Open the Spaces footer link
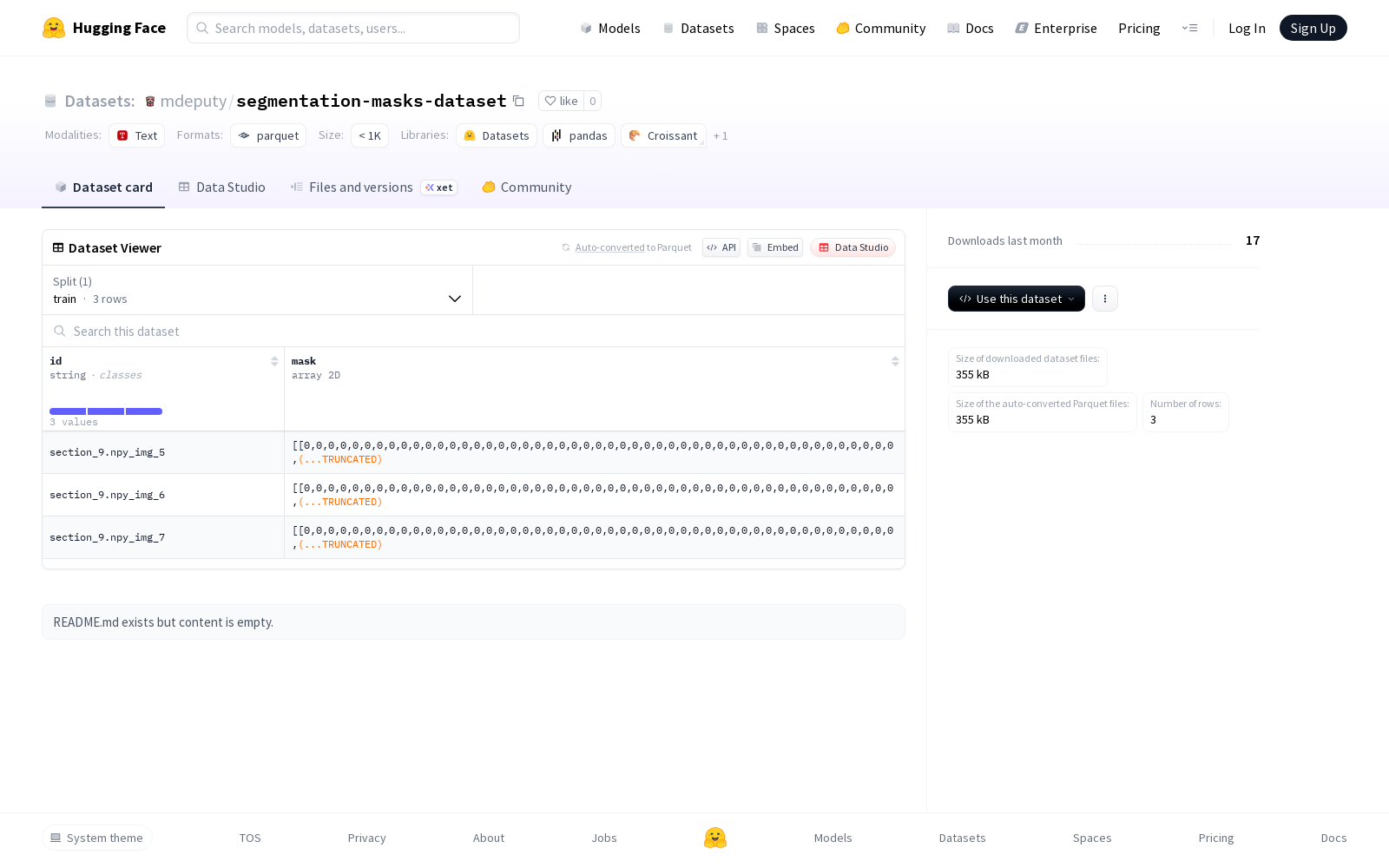 pos(1092,838)
